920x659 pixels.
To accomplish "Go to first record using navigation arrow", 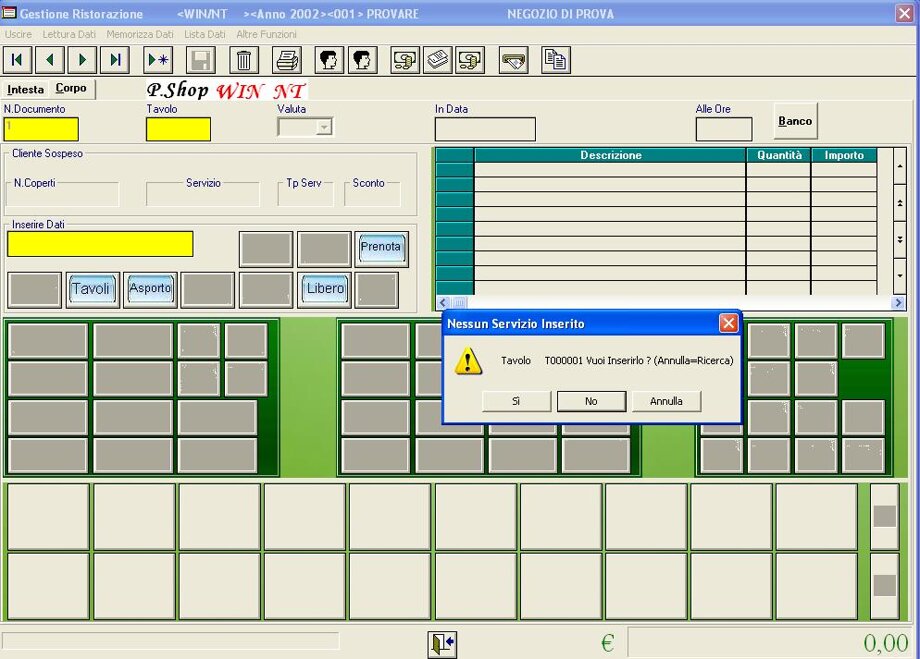I will pyautogui.click(x=17, y=60).
